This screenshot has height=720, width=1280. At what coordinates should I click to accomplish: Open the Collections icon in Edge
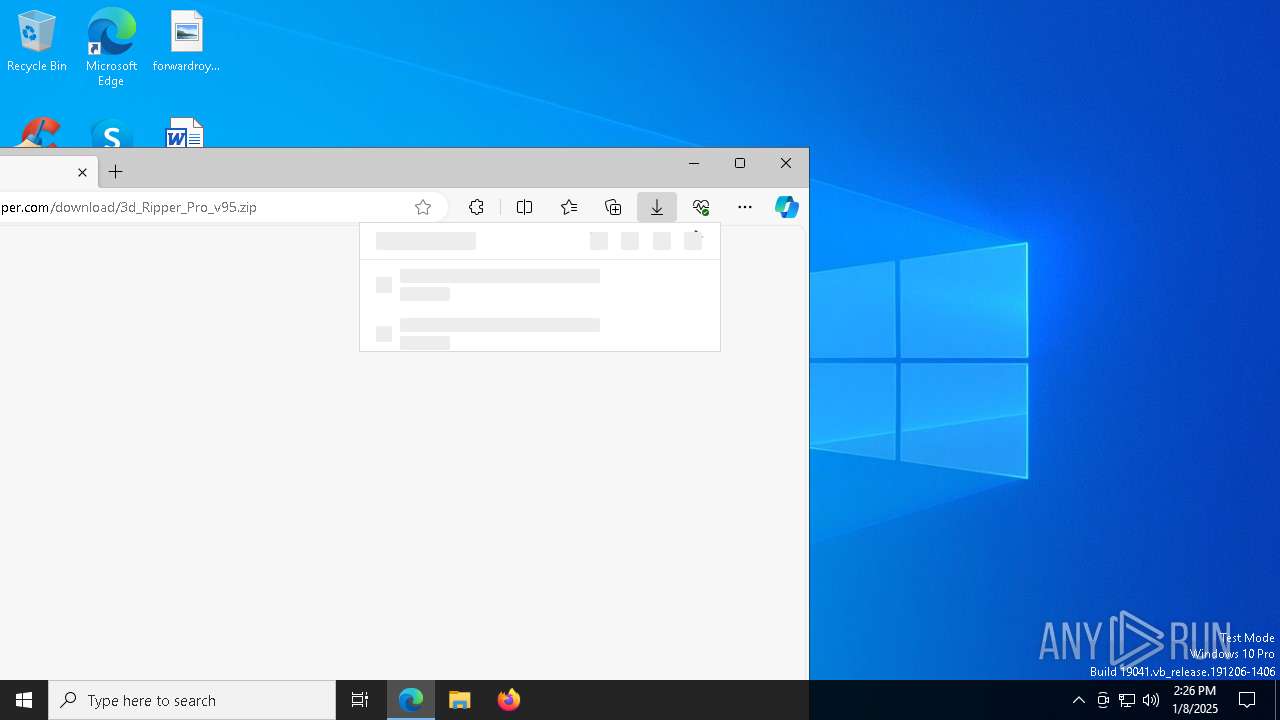(x=613, y=207)
